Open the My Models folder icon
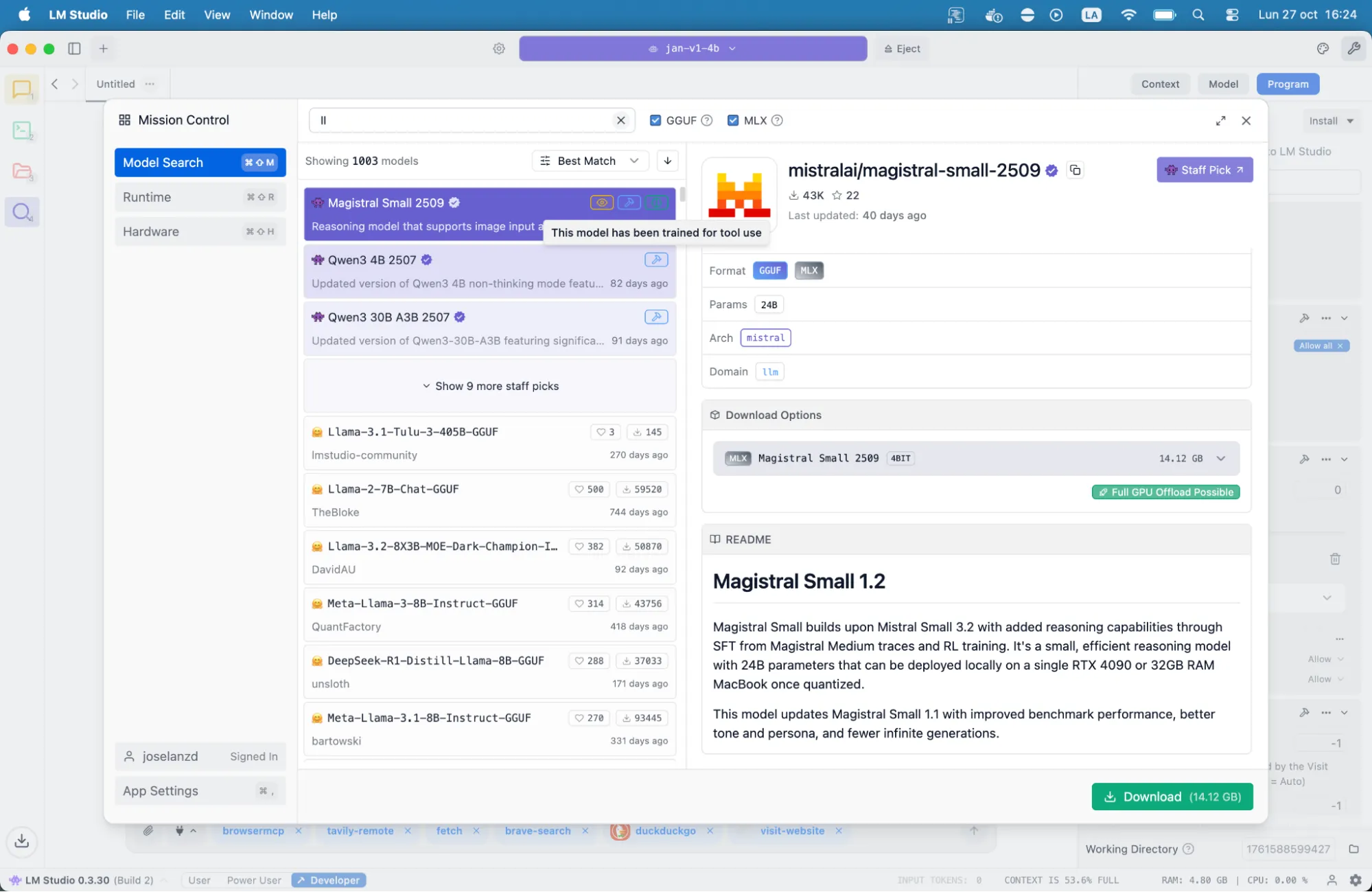 [22, 171]
